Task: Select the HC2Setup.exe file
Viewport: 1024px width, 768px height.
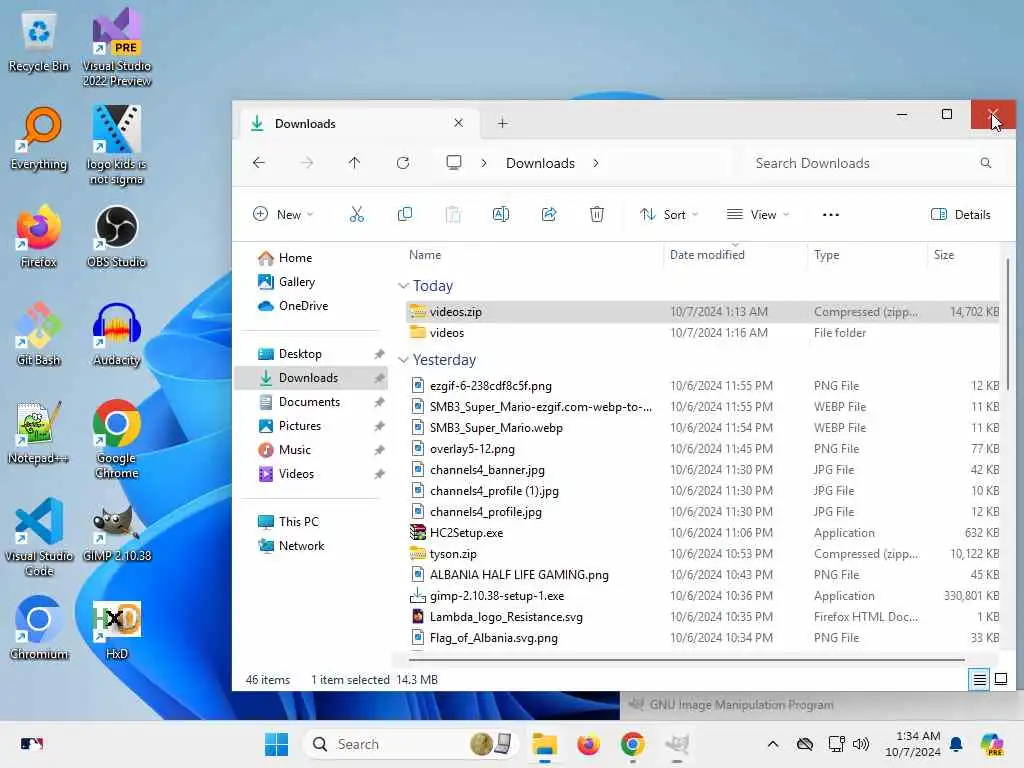Action: tap(703, 533)
